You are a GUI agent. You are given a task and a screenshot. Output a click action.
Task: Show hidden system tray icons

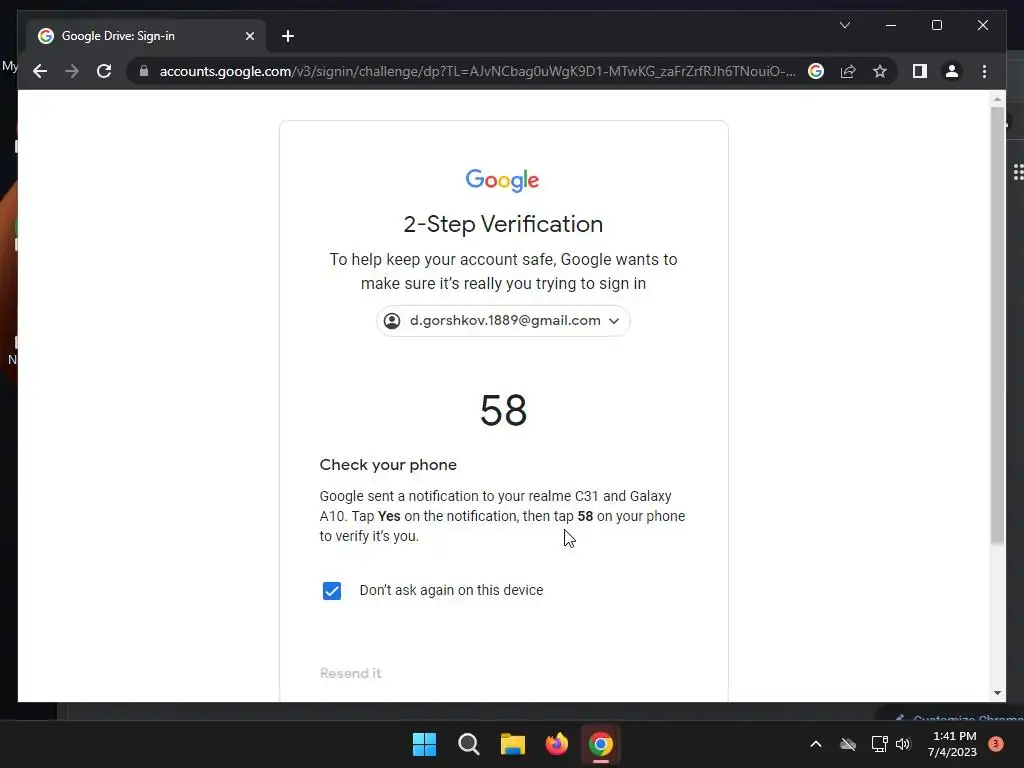pyautogui.click(x=816, y=744)
